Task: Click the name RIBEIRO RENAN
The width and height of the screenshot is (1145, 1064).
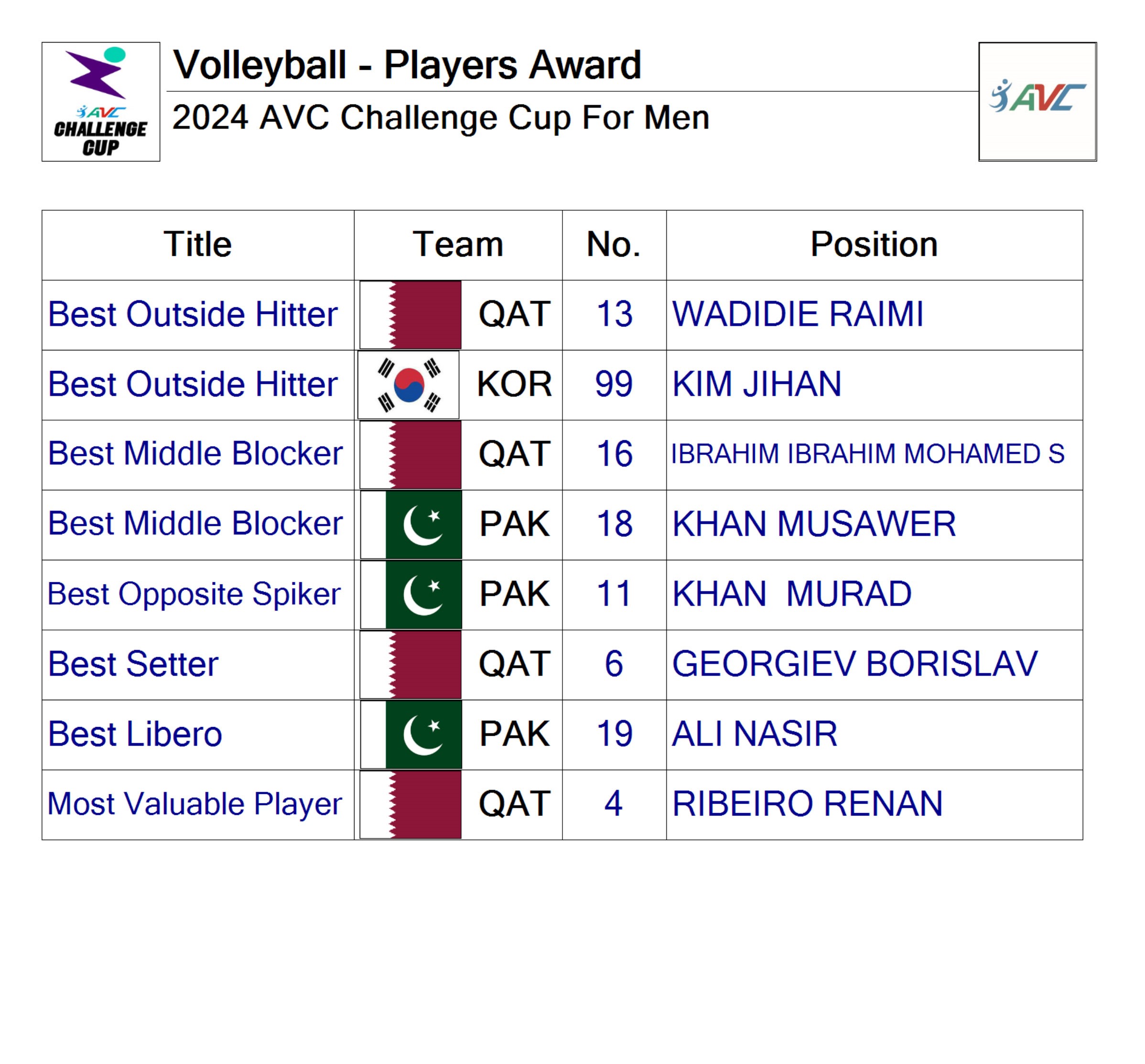Action: 807,804
